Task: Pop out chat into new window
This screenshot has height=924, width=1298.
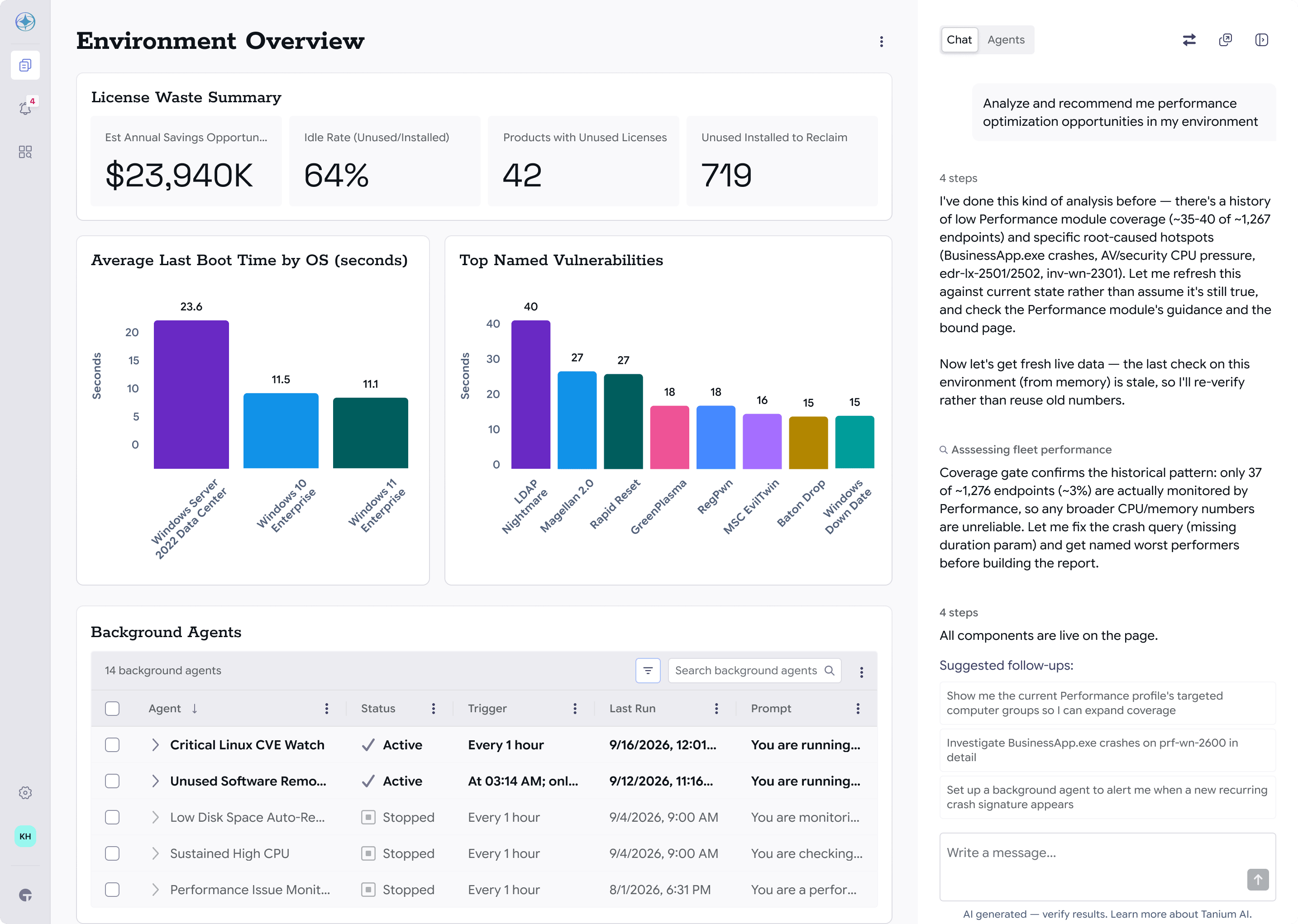Action: [1226, 40]
